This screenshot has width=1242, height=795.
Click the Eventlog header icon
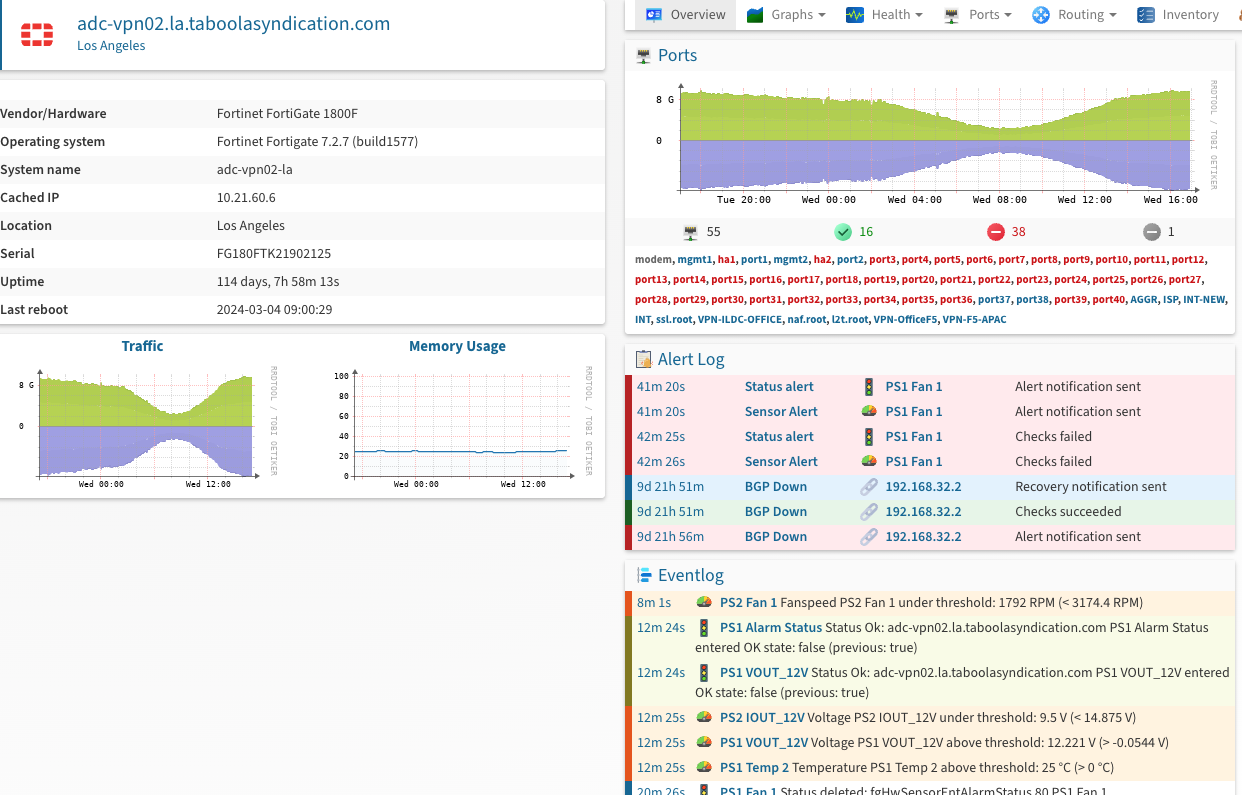click(645, 575)
